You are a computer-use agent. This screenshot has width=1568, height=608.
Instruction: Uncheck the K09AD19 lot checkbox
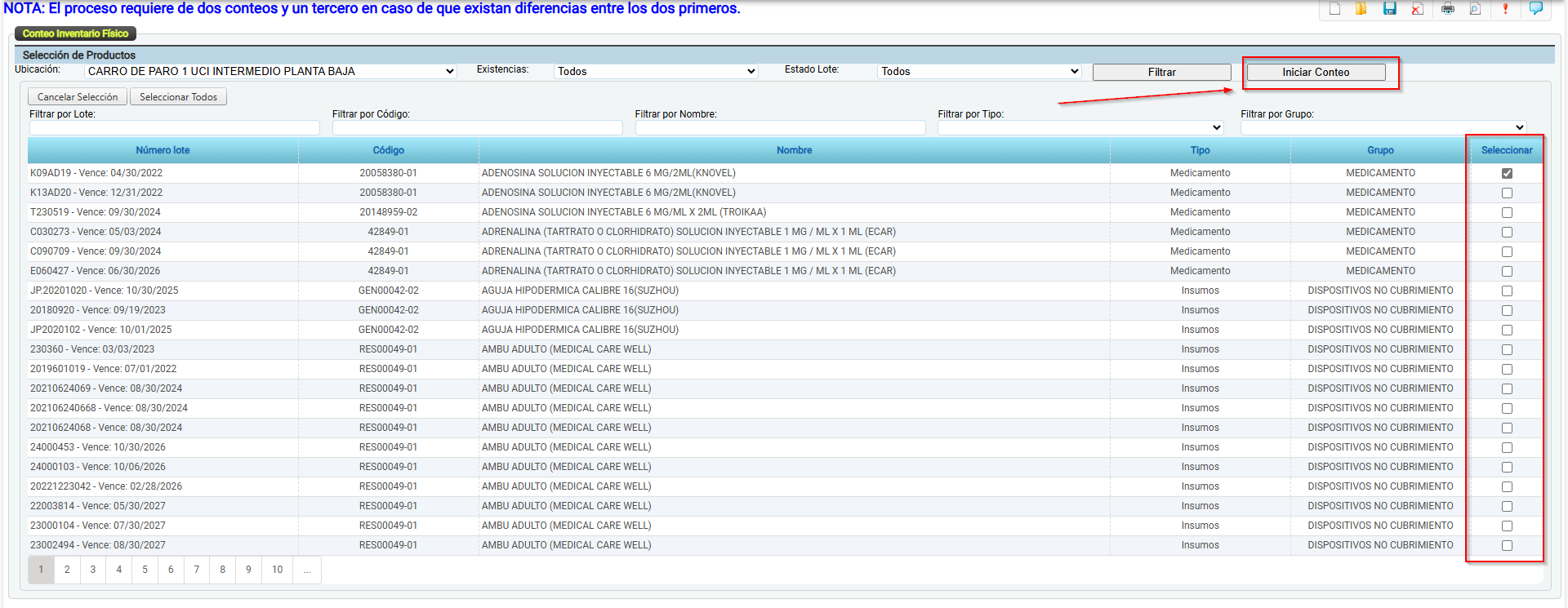click(1507, 173)
